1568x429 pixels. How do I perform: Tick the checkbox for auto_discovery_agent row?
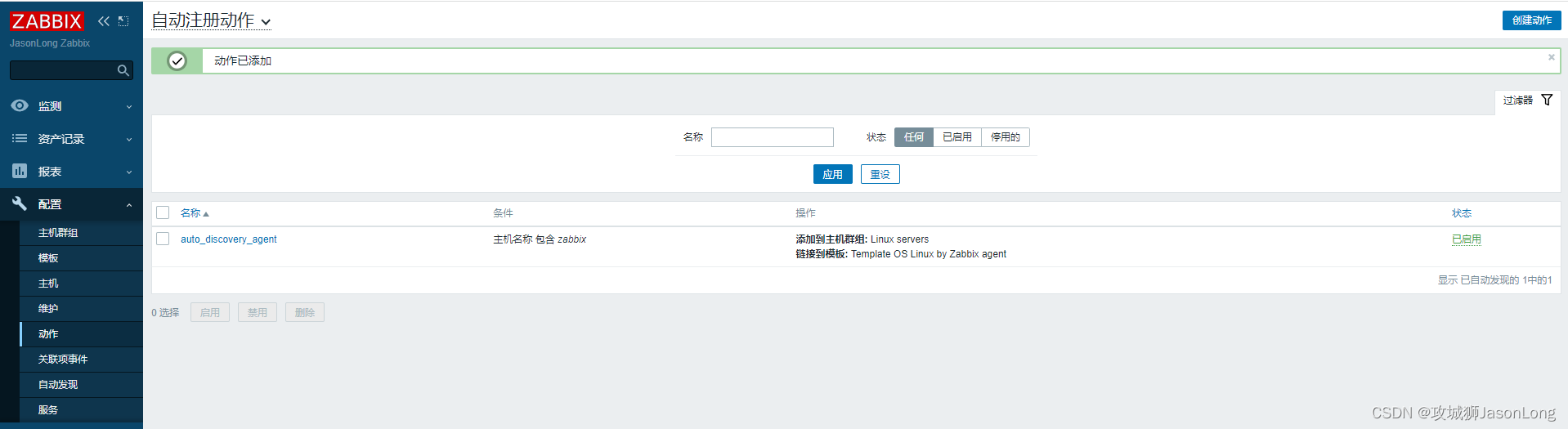(x=163, y=239)
